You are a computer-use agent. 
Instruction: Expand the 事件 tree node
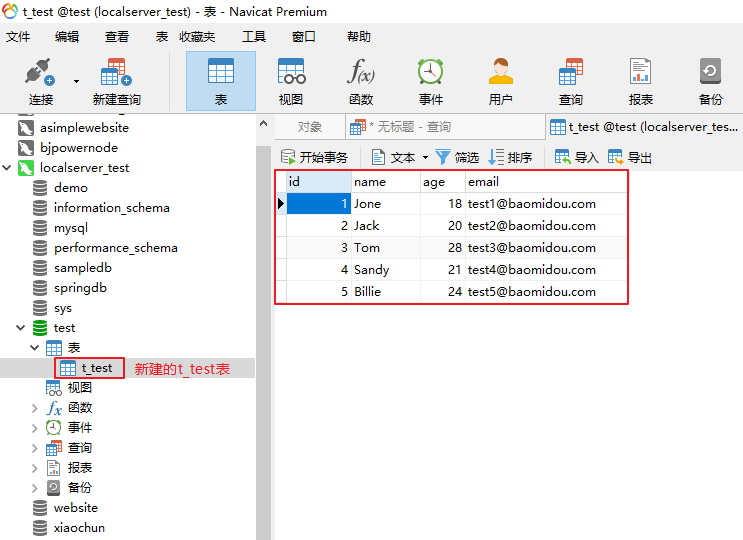34,428
